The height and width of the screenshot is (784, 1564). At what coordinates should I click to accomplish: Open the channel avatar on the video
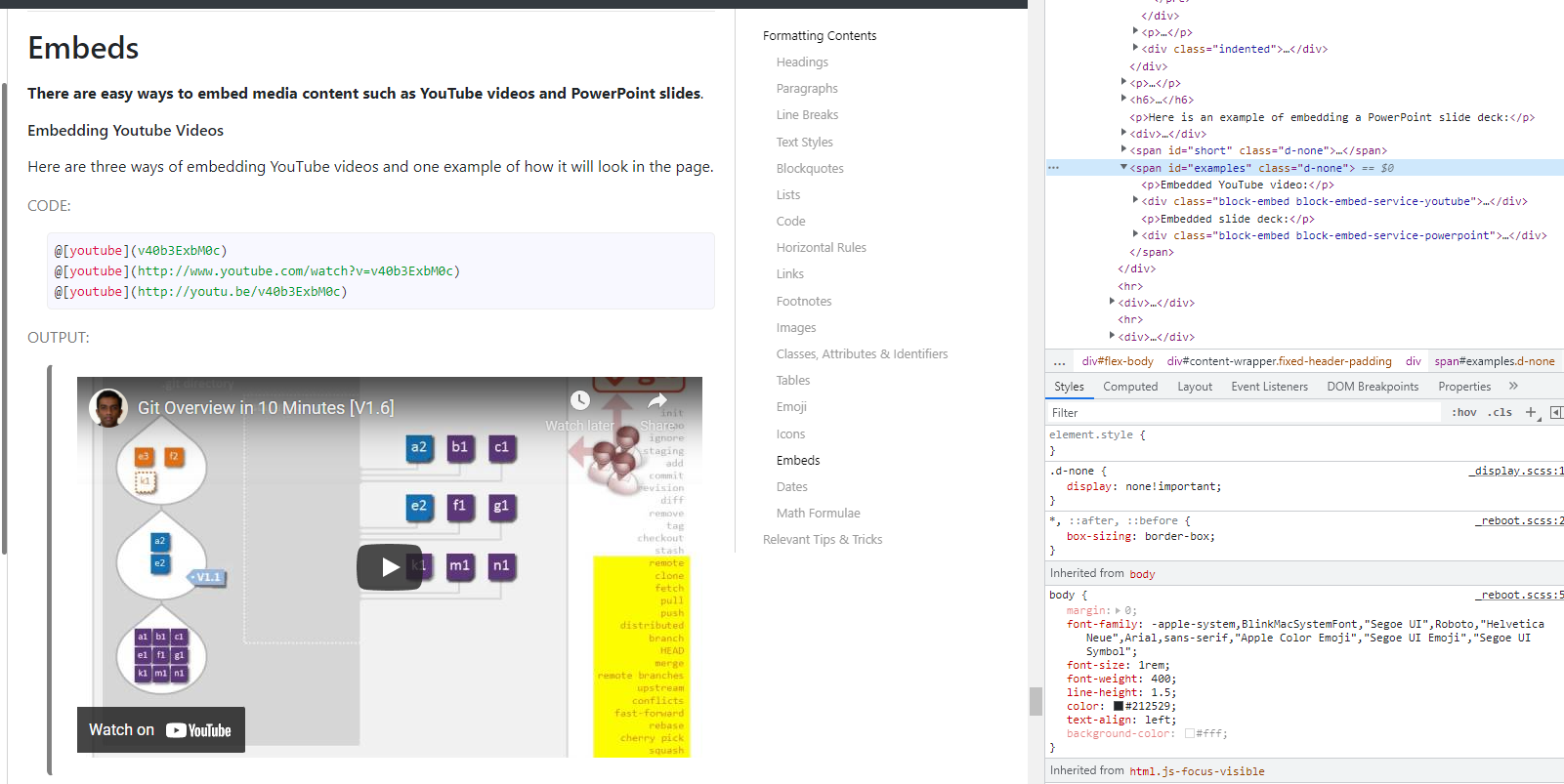(x=108, y=408)
